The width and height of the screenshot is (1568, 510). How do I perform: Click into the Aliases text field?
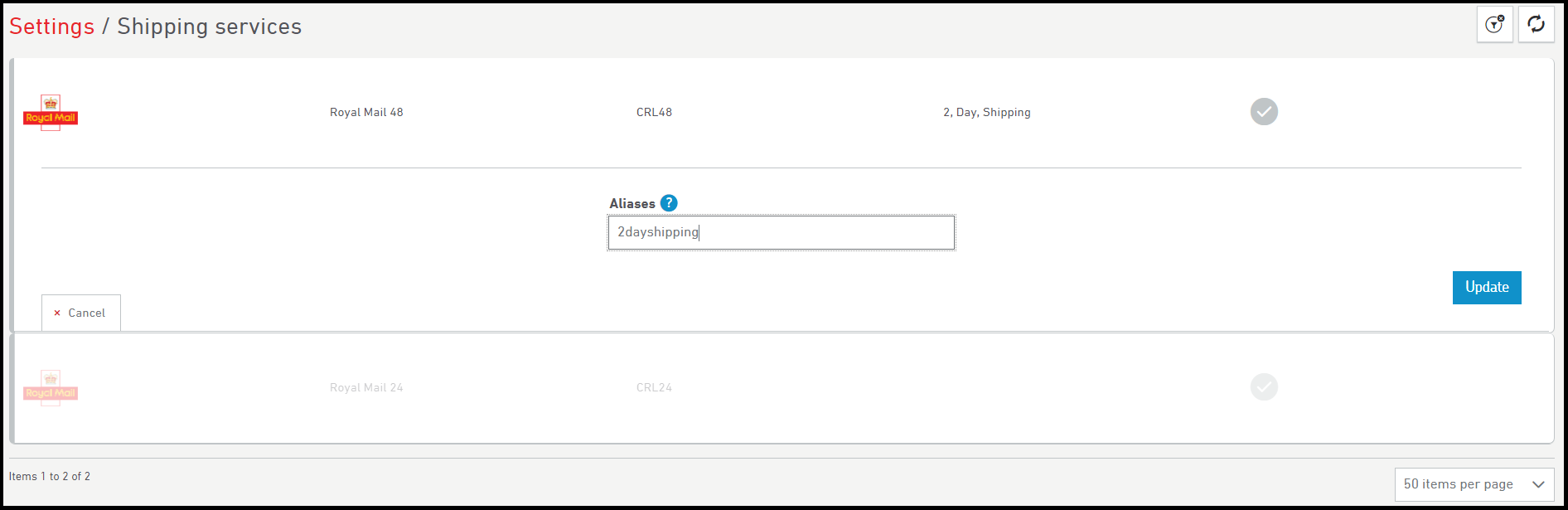[781, 233]
